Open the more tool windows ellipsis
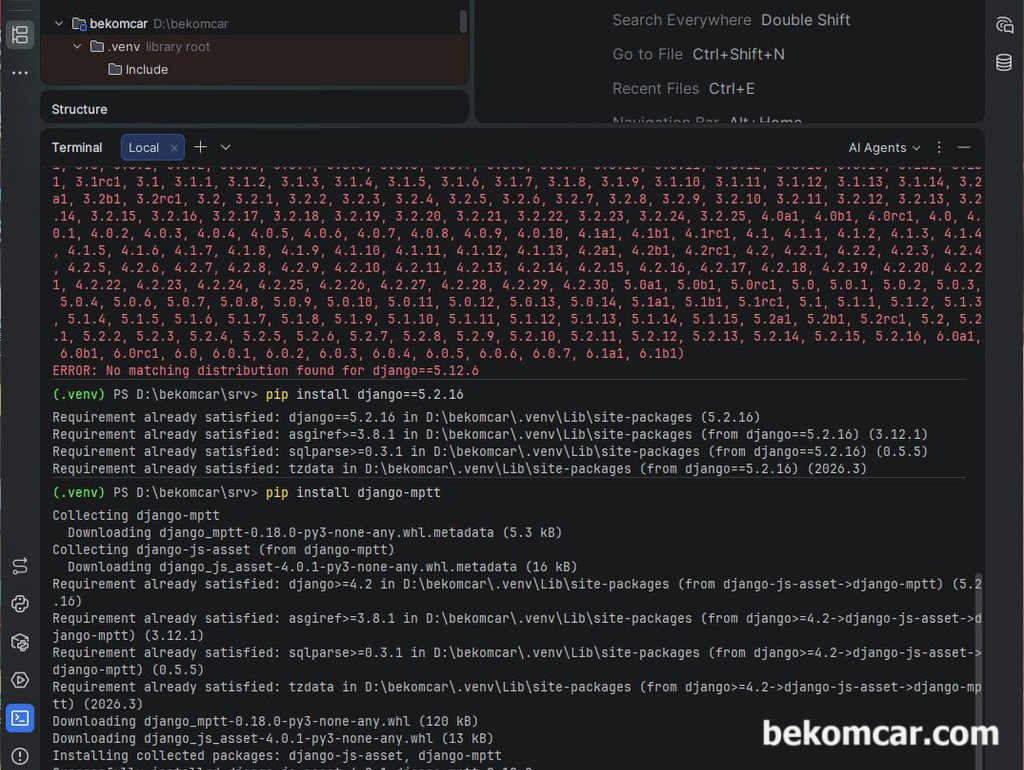Screen dimensions: 1024x770 [20, 72]
